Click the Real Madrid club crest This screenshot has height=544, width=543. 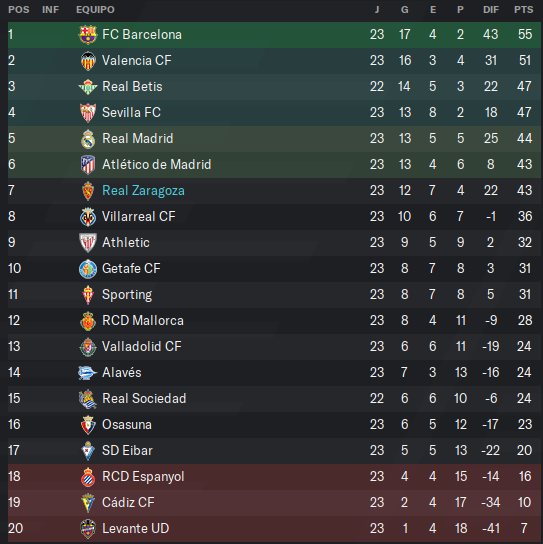click(88, 139)
